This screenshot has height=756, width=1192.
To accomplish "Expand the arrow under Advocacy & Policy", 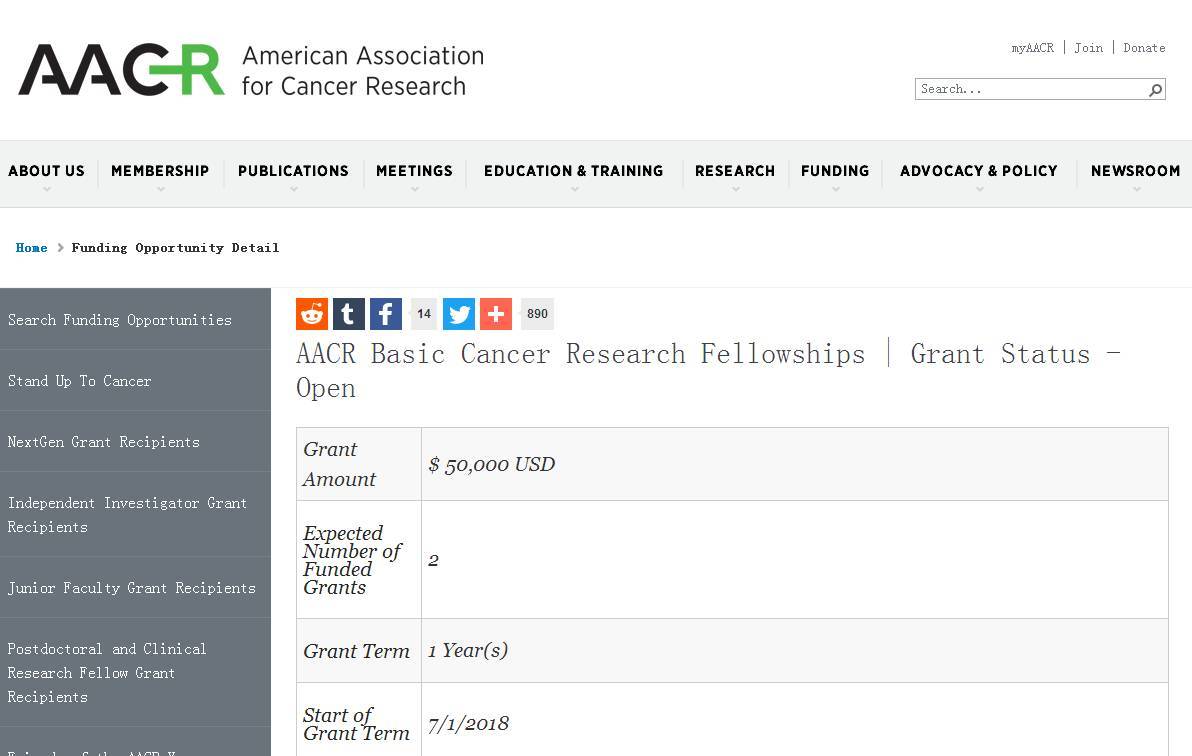I will [980, 189].
